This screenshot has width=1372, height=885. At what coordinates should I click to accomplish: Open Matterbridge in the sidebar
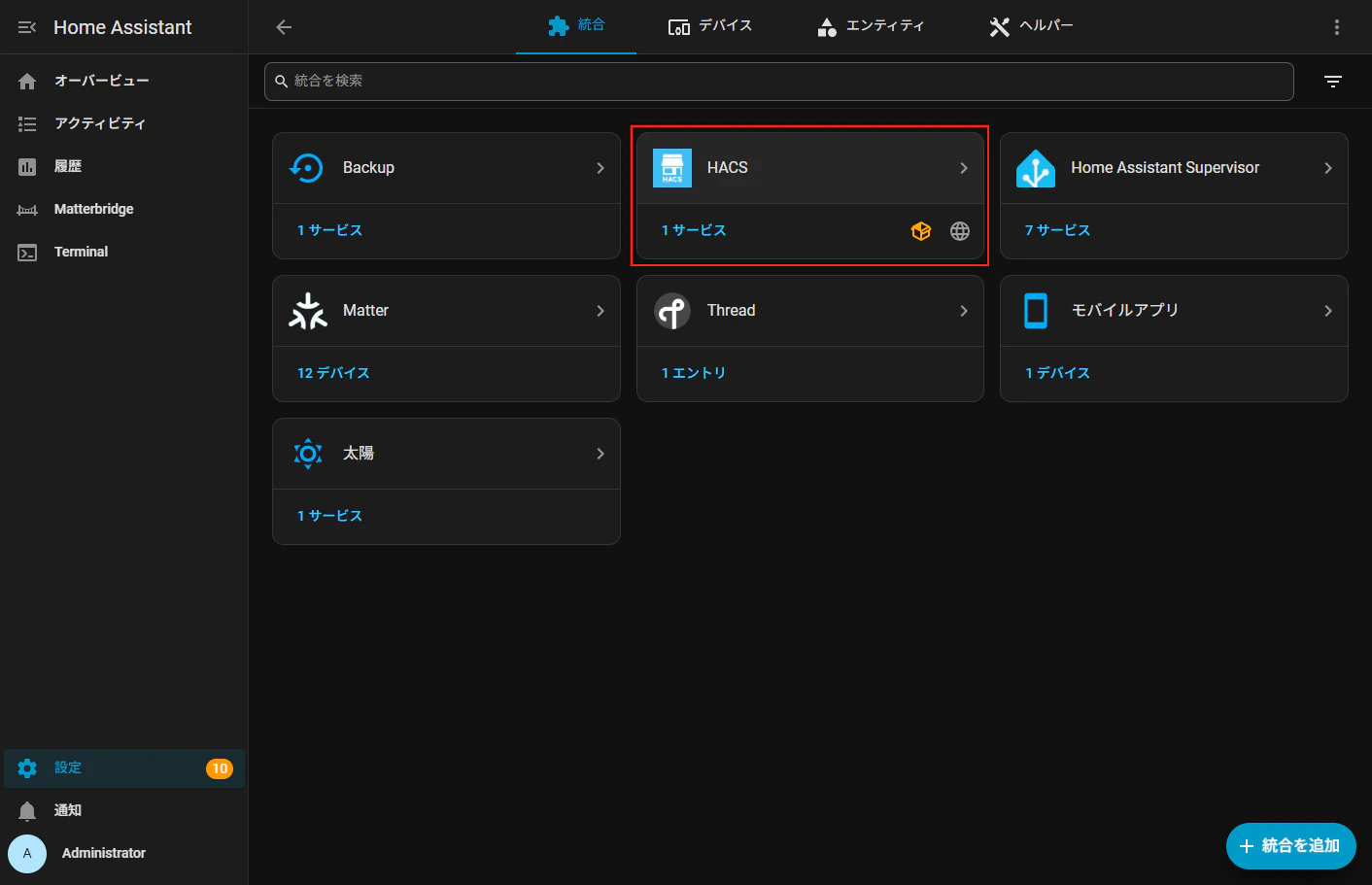124,210
